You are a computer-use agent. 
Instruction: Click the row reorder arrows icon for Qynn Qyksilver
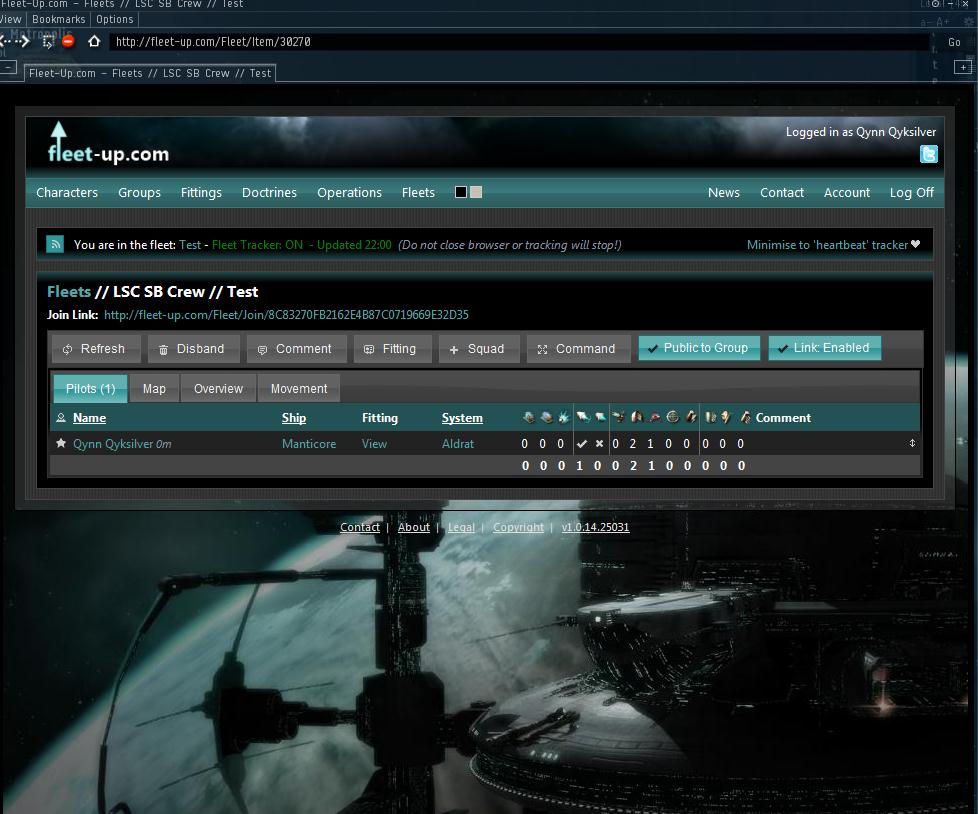[912, 443]
